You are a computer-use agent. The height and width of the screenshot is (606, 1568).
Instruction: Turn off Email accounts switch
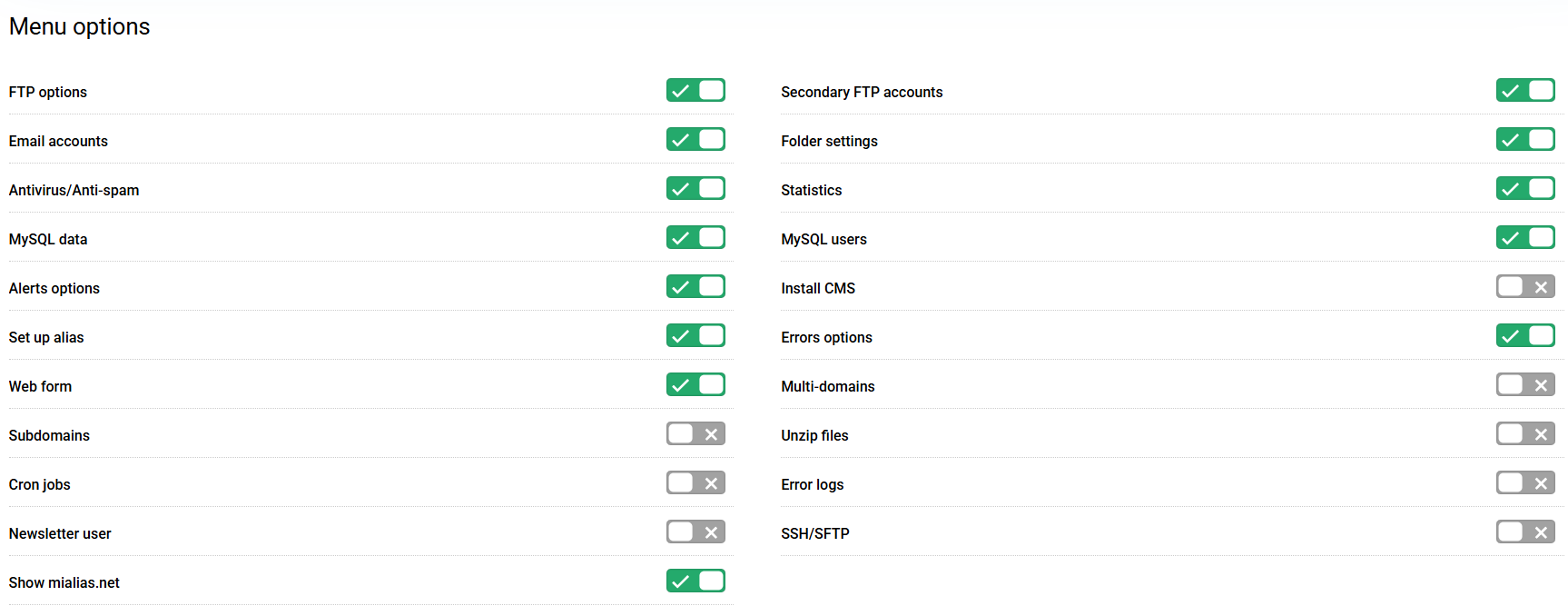[x=695, y=140]
